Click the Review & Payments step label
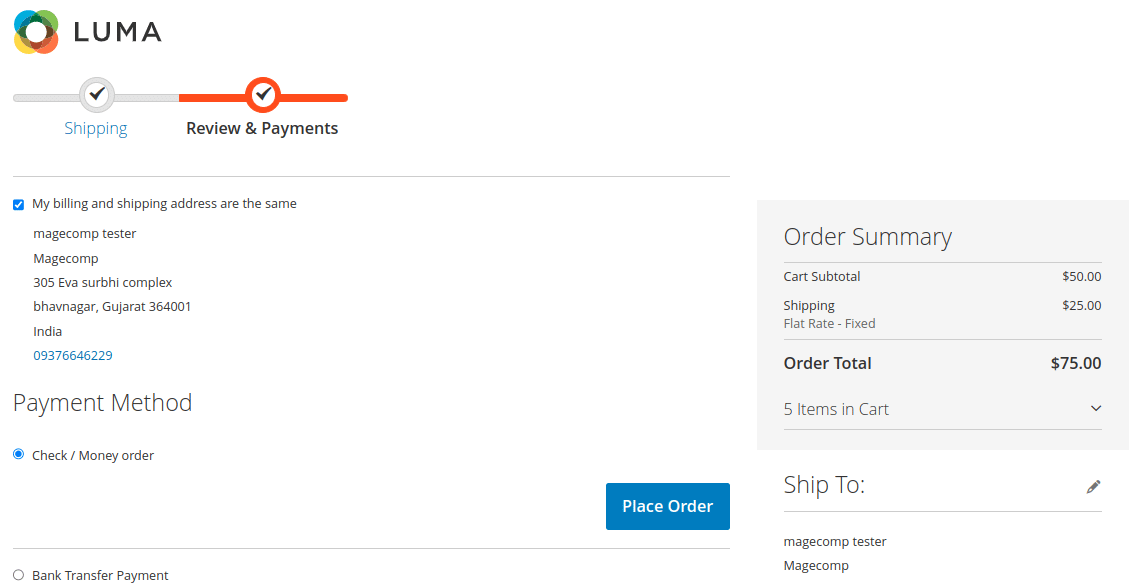1137x584 pixels. [x=262, y=128]
